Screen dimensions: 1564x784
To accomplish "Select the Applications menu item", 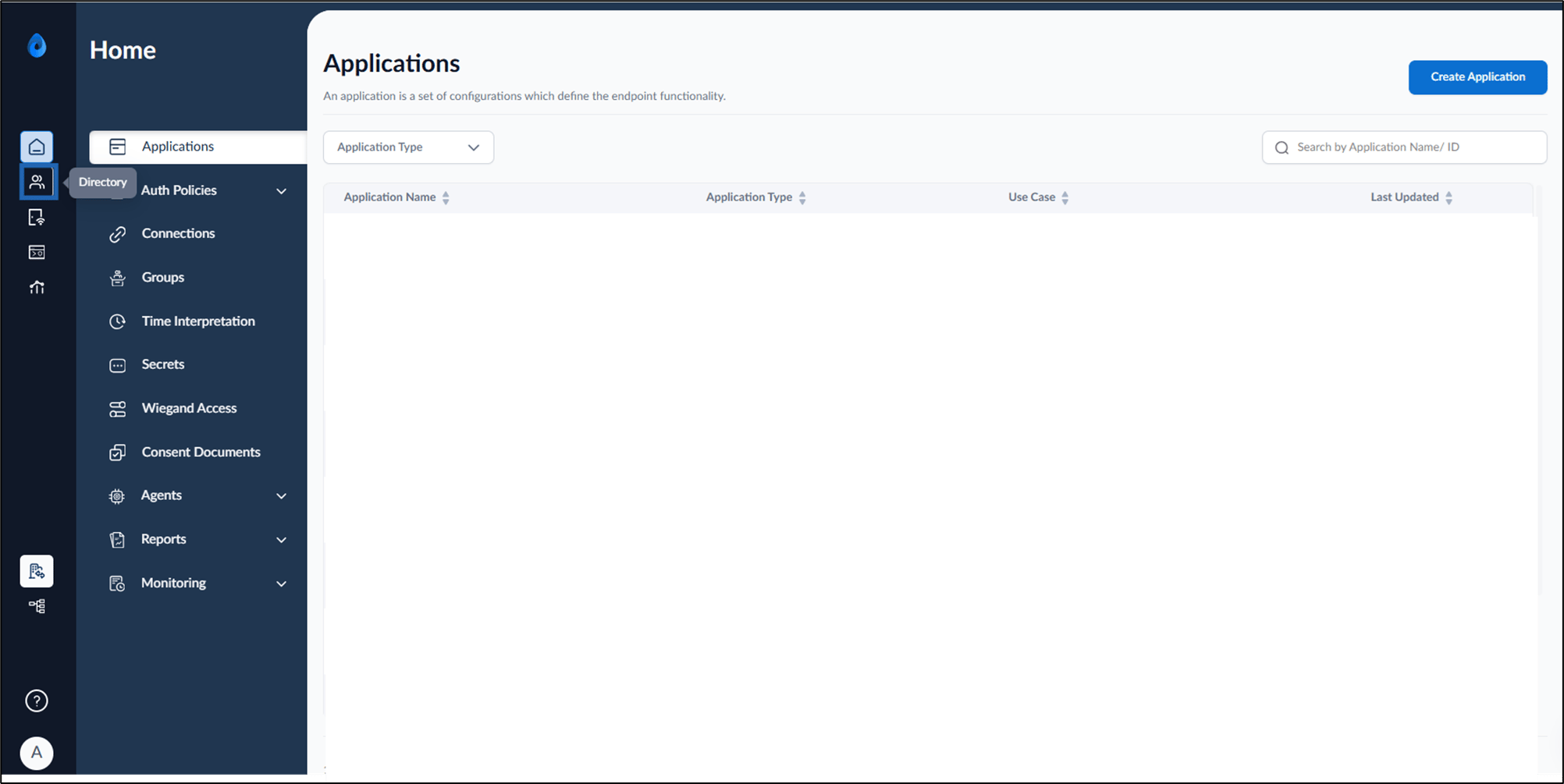I will pos(198,147).
